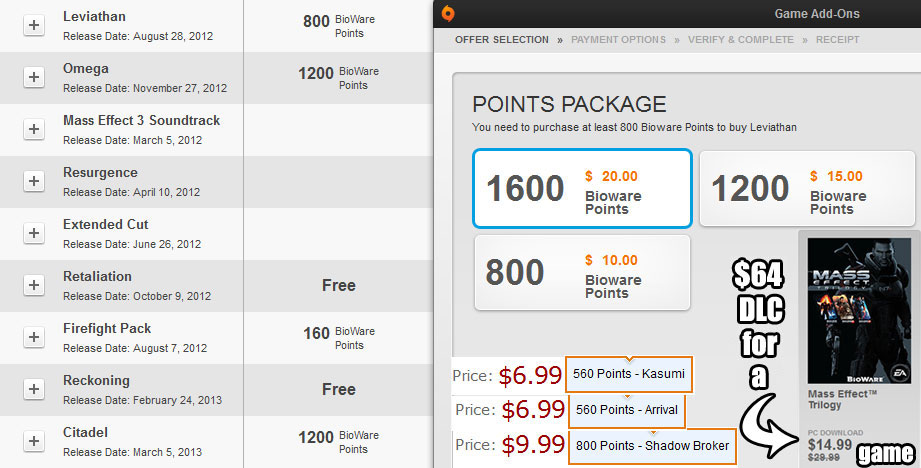Screen dimensions: 921x468
Task: Click plus icon next to Resurgence
Action: coord(33,181)
